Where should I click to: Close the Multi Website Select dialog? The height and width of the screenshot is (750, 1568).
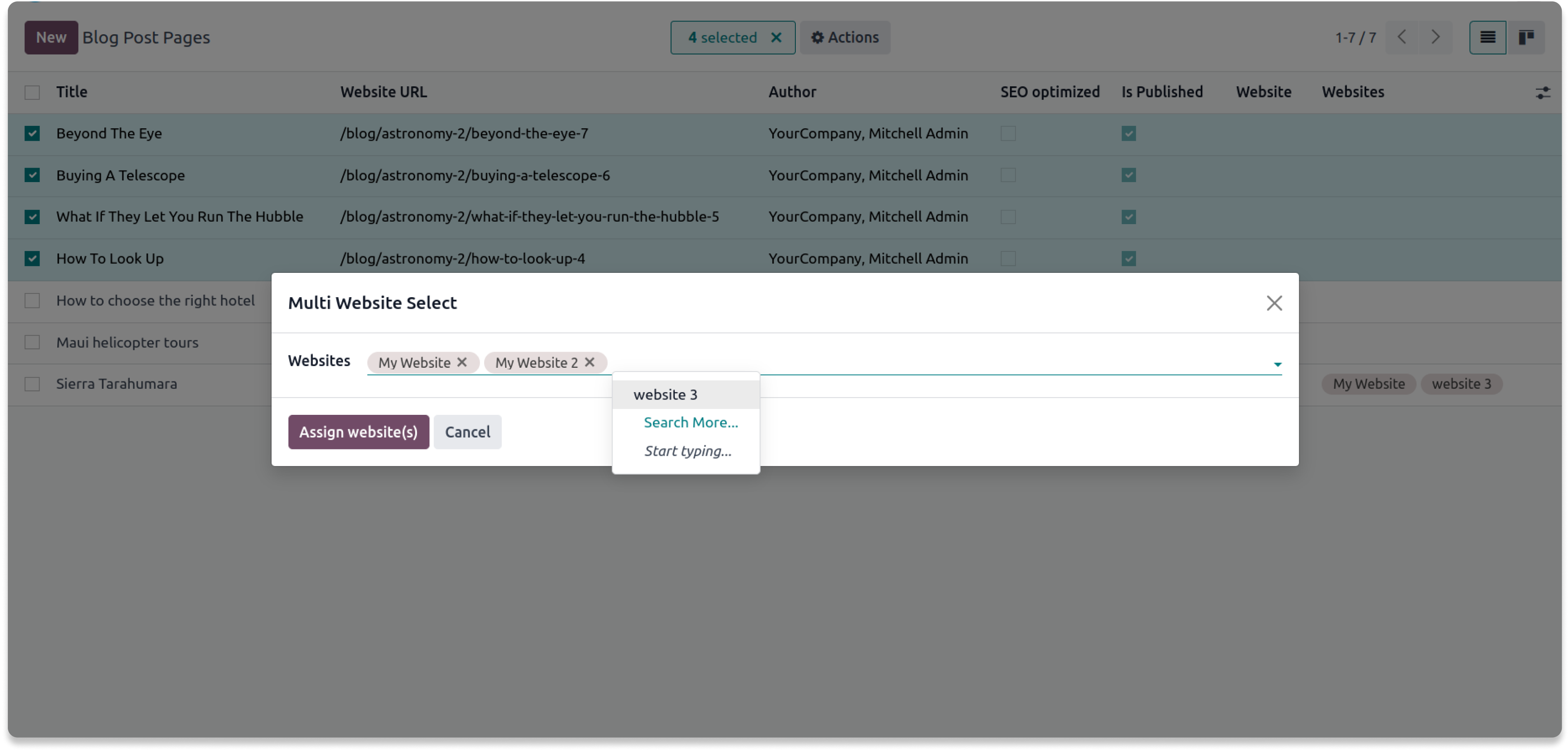point(1274,303)
